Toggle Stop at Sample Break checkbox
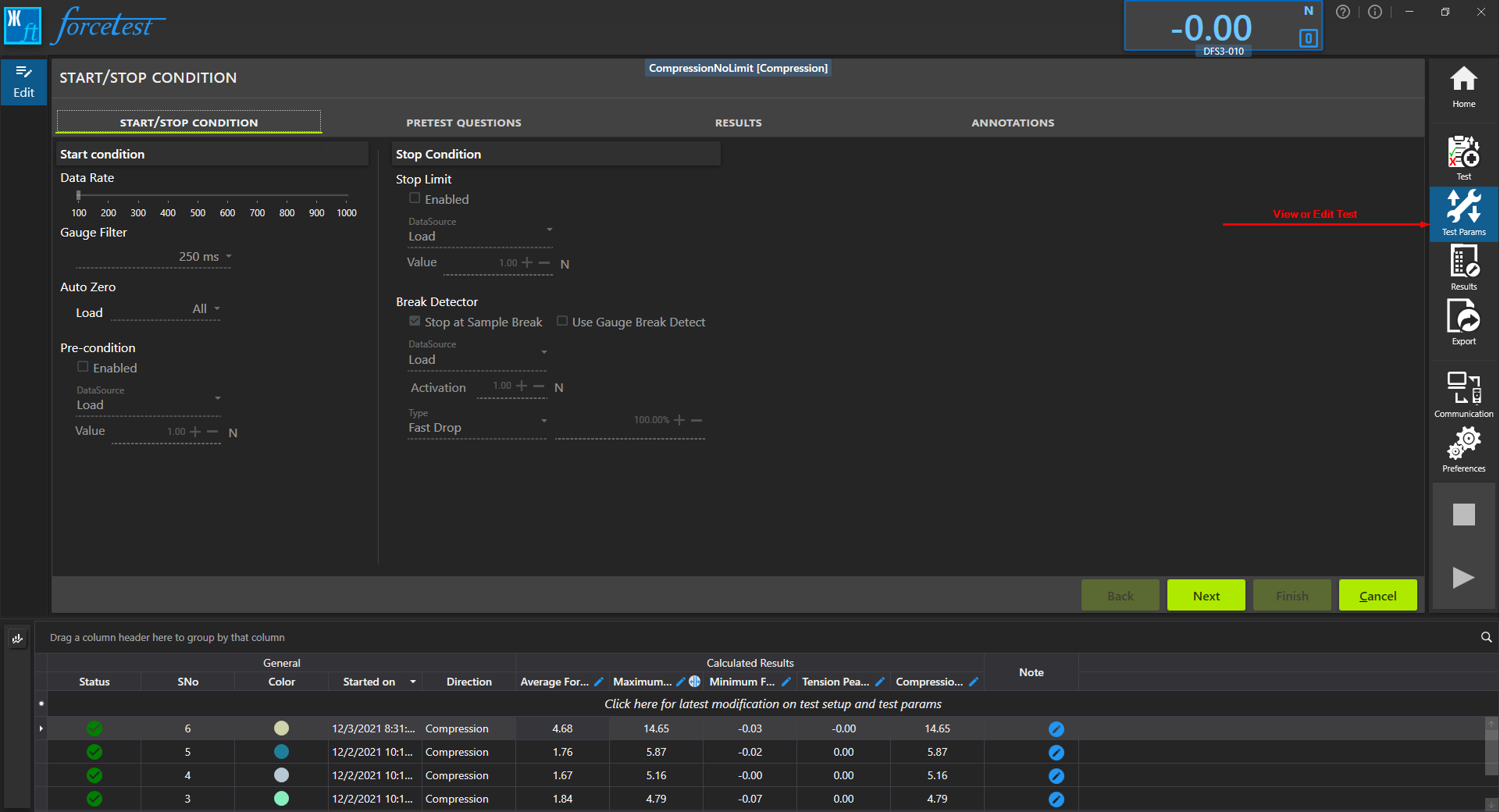Image resolution: width=1500 pixels, height=812 pixels. click(415, 321)
